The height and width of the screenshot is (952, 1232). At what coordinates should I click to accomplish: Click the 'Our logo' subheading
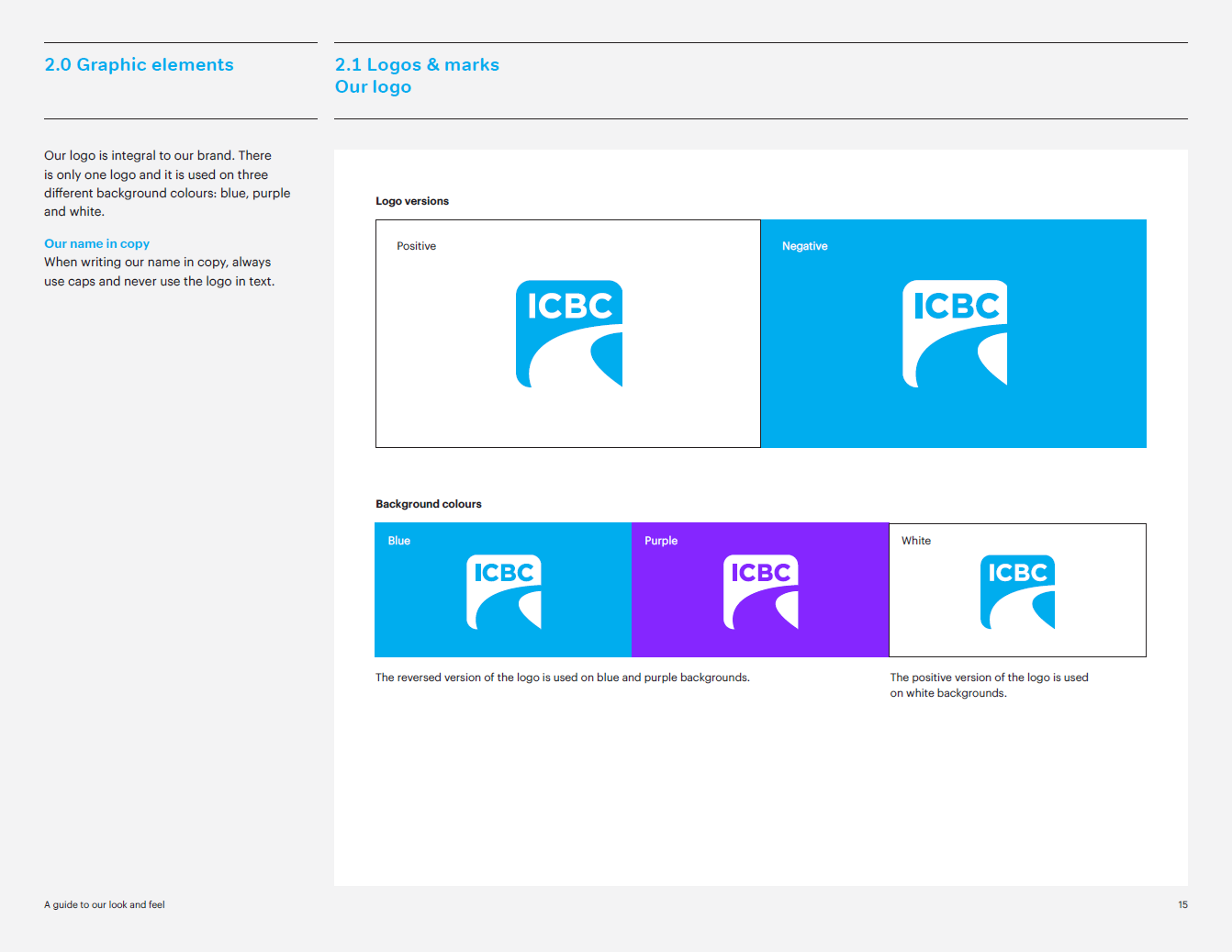373,87
